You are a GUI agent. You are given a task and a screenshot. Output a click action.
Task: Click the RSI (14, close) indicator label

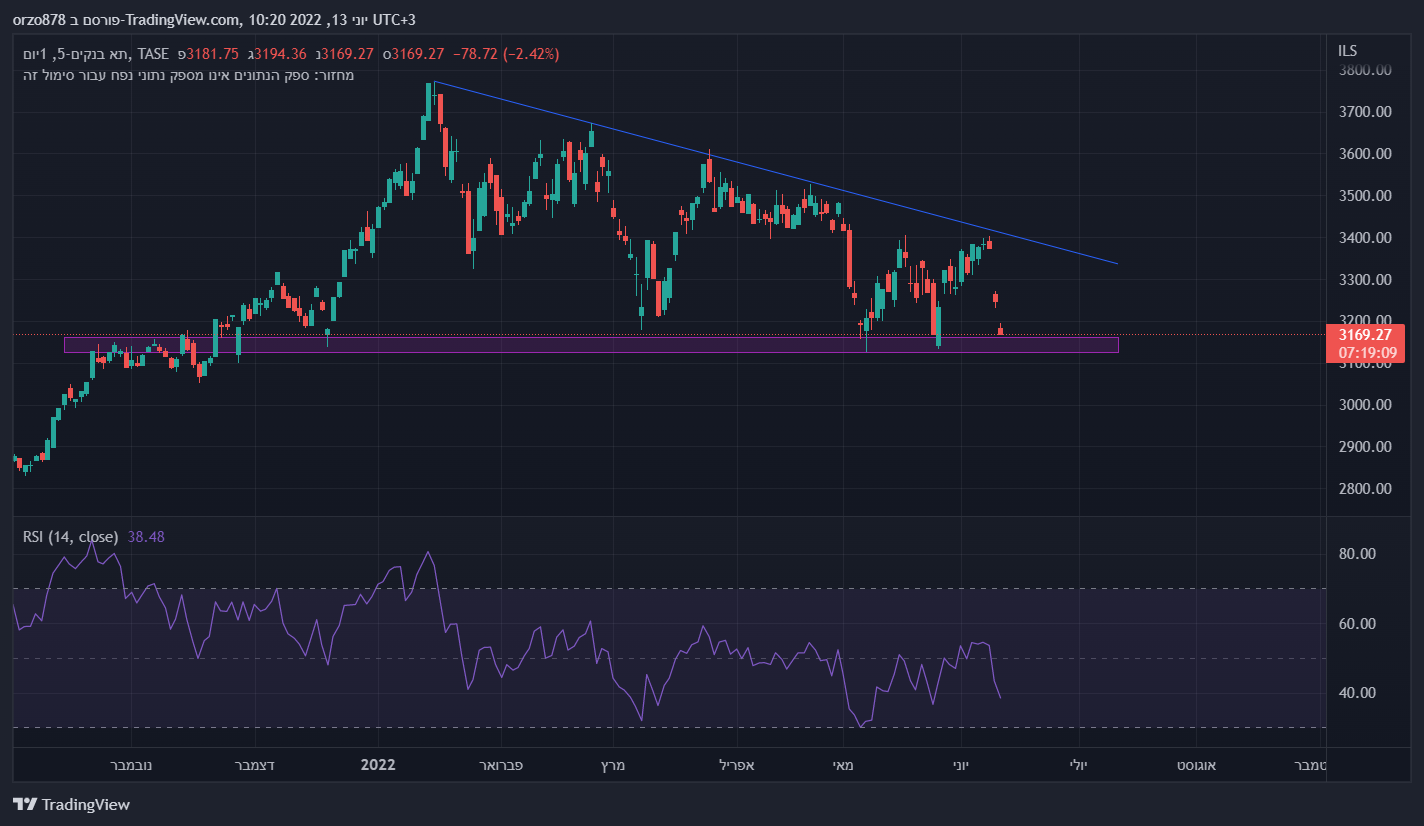point(70,537)
